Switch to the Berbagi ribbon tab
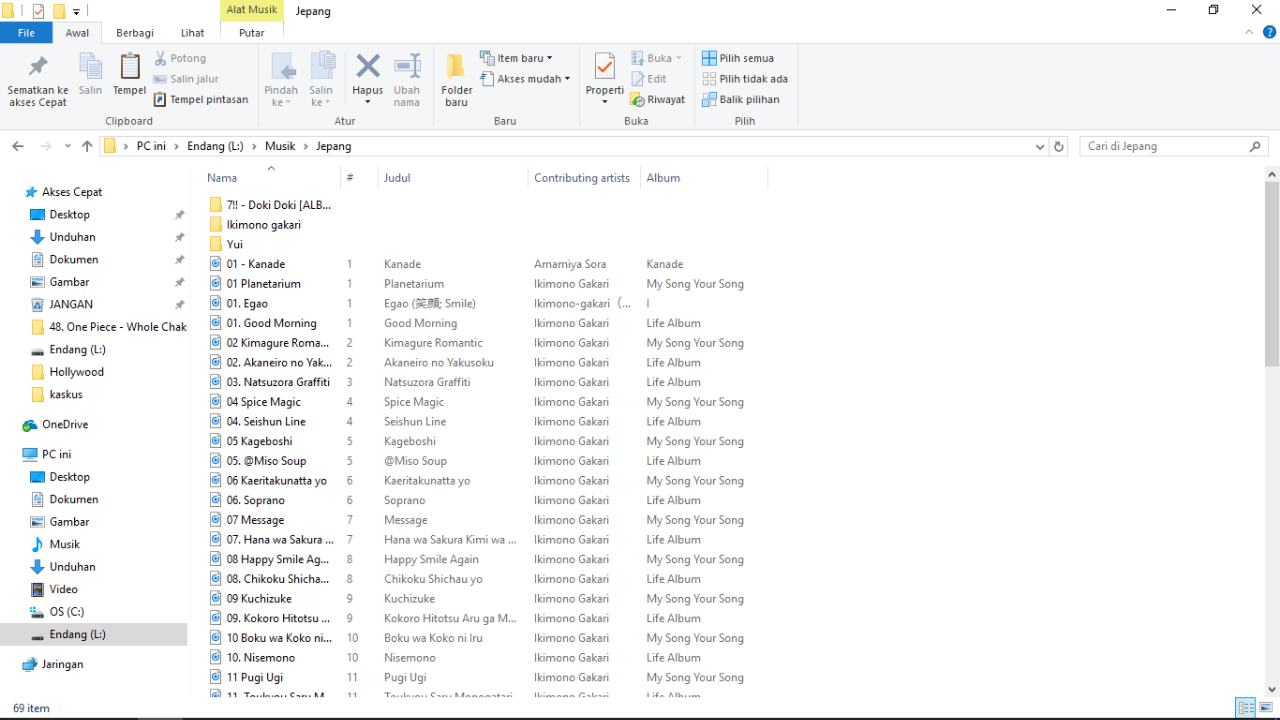 tap(135, 33)
